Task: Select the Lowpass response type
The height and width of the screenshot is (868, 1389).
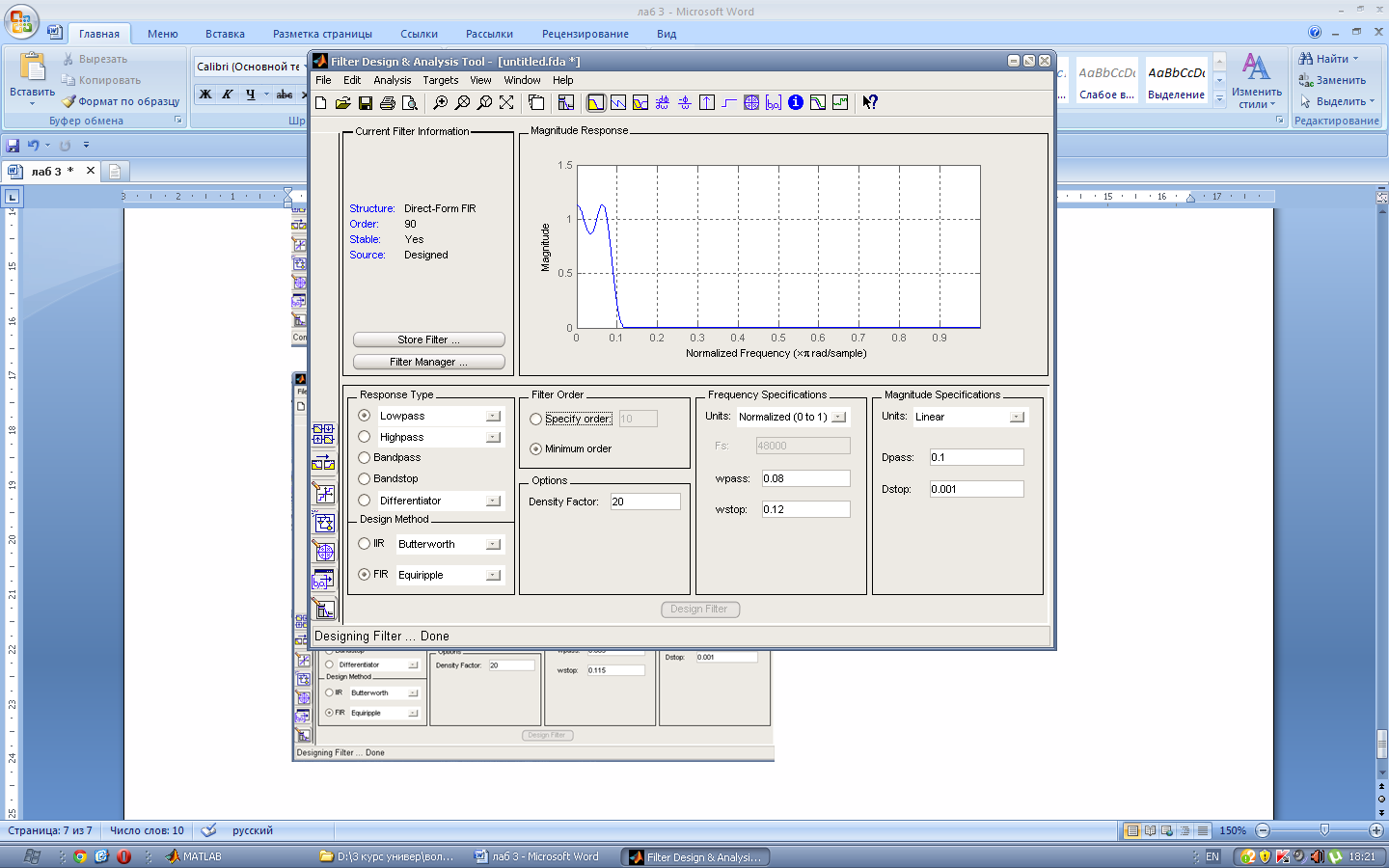Action: click(365, 416)
